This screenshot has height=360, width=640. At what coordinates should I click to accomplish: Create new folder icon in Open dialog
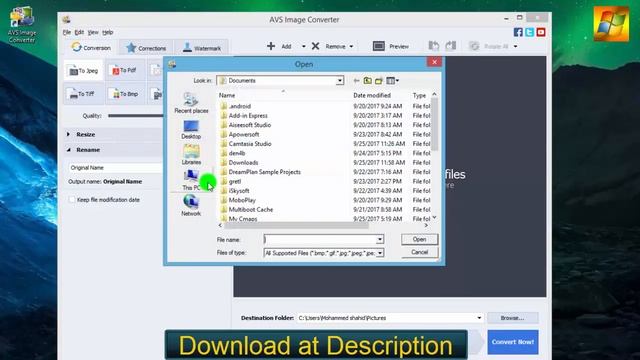click(379, 80)
